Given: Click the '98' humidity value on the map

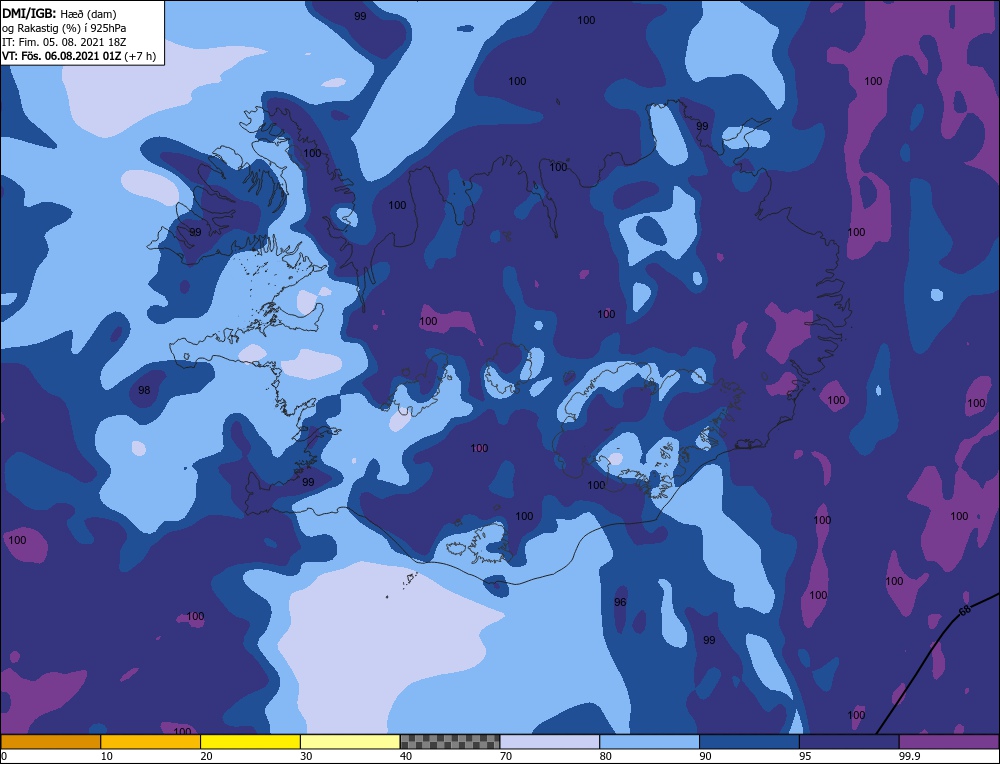Looking at the screenshot, I should 144,390.
